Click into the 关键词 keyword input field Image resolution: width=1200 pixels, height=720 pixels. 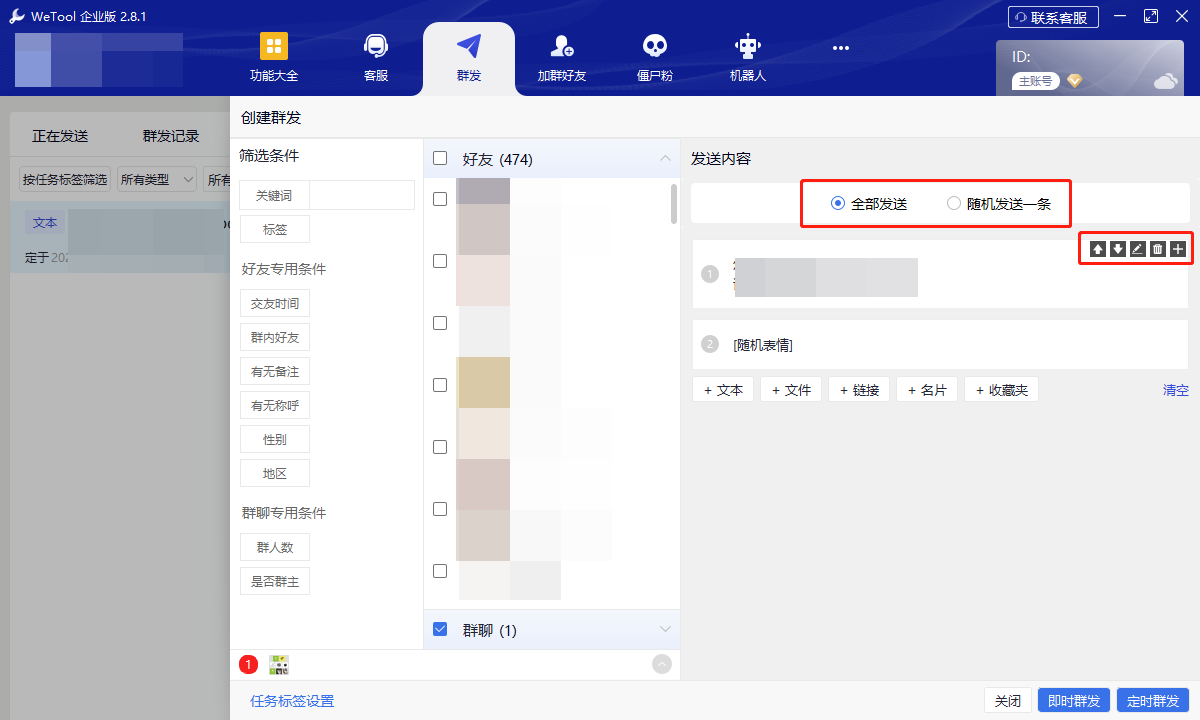coord(362,195)
